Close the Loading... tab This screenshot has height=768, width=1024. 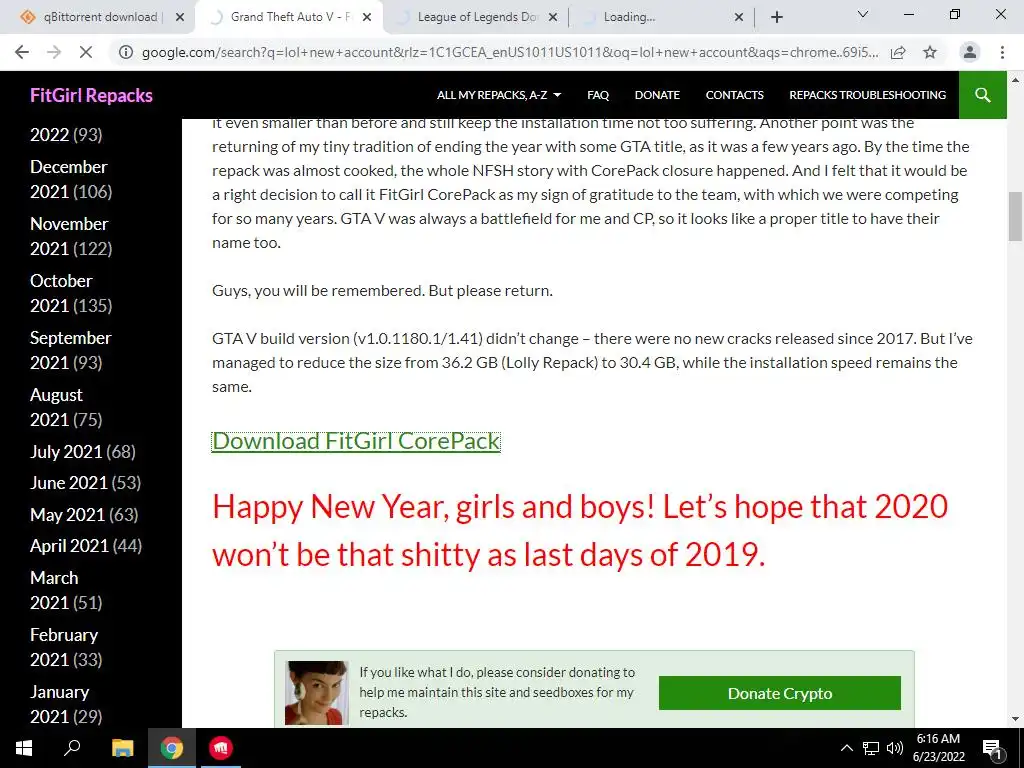(x=739, y=17)
